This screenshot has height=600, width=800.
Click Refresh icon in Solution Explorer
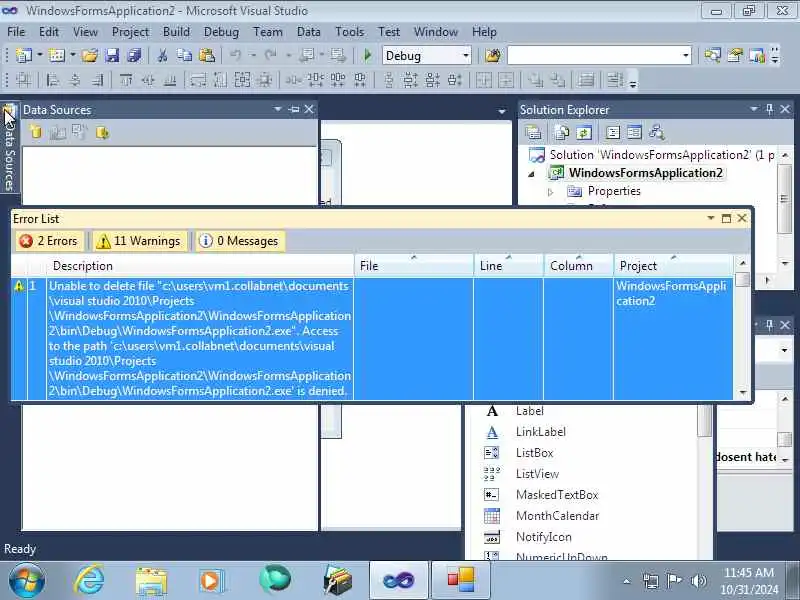click(584, 133)
